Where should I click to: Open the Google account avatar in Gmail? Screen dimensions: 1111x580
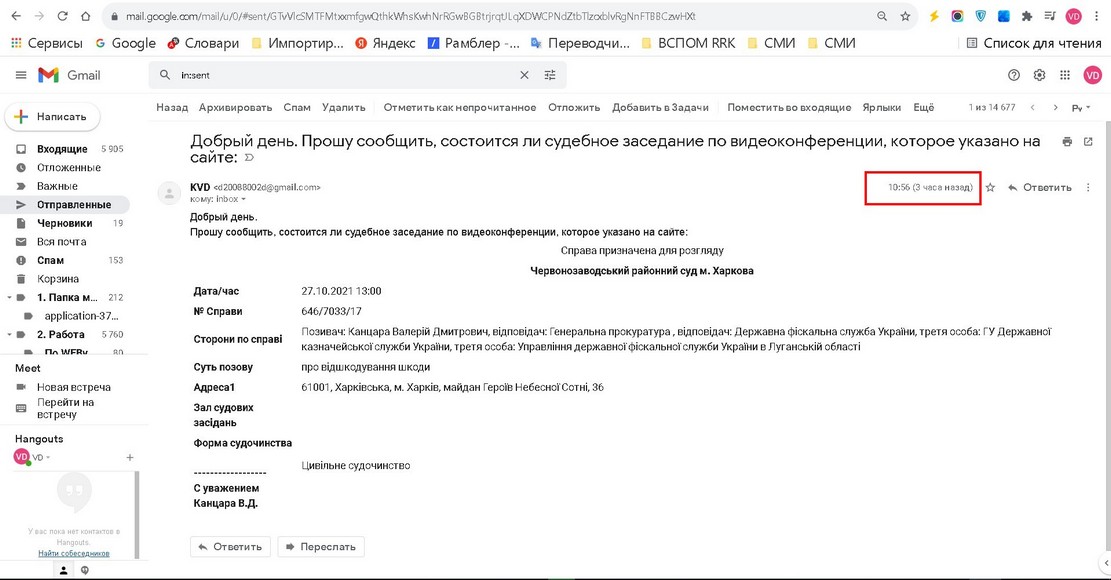click(1092, 75)
